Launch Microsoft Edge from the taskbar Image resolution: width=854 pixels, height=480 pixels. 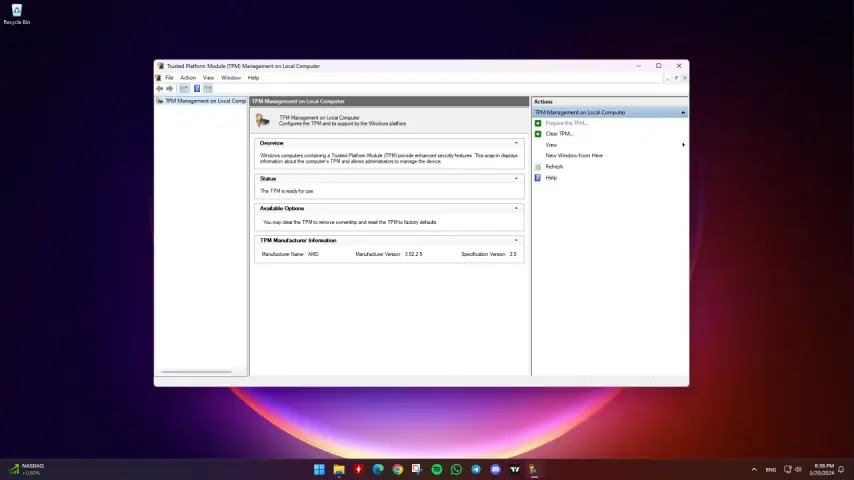point(378,469)
